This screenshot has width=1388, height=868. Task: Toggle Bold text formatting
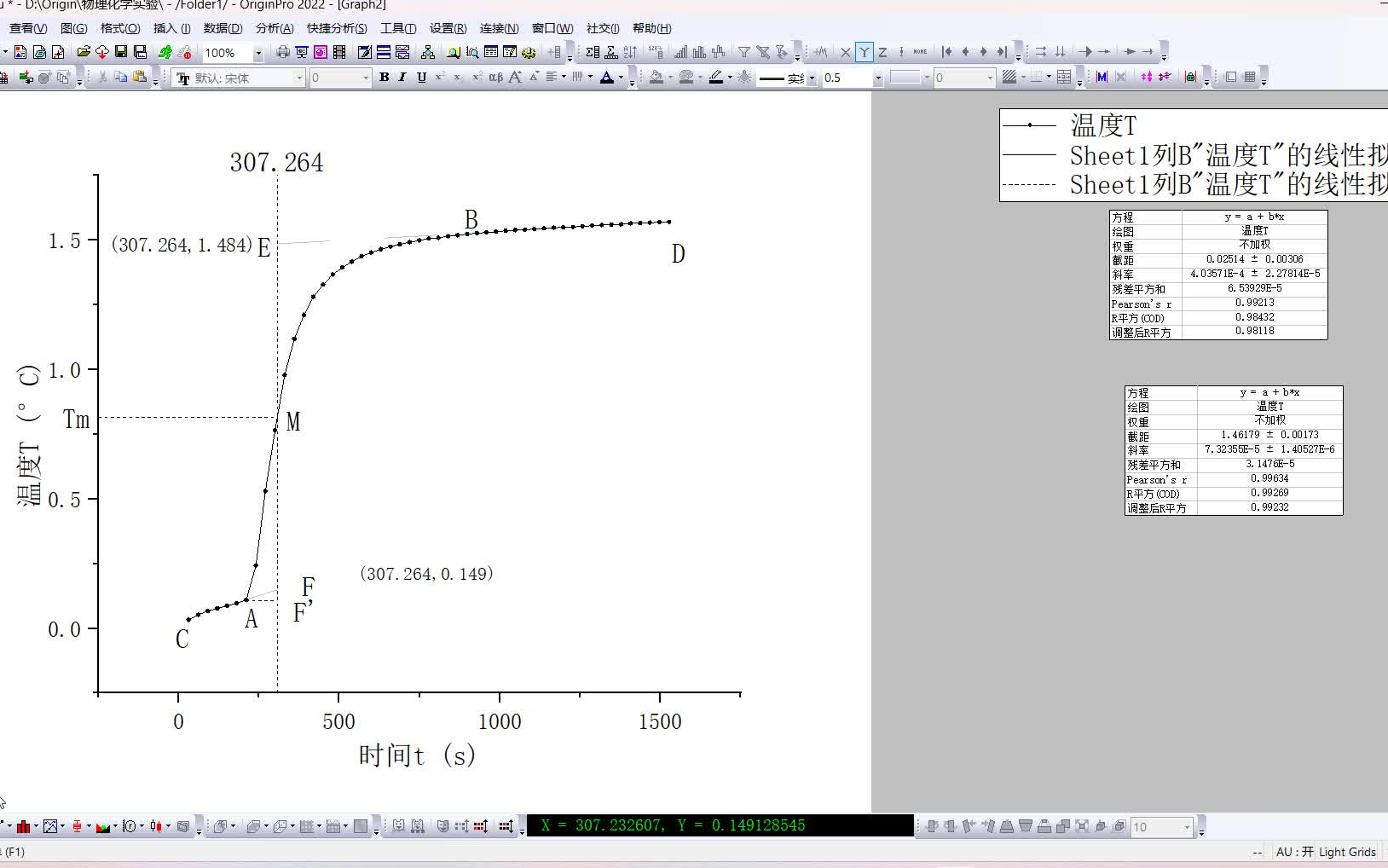pyautogui.click(x=384, y=78)
